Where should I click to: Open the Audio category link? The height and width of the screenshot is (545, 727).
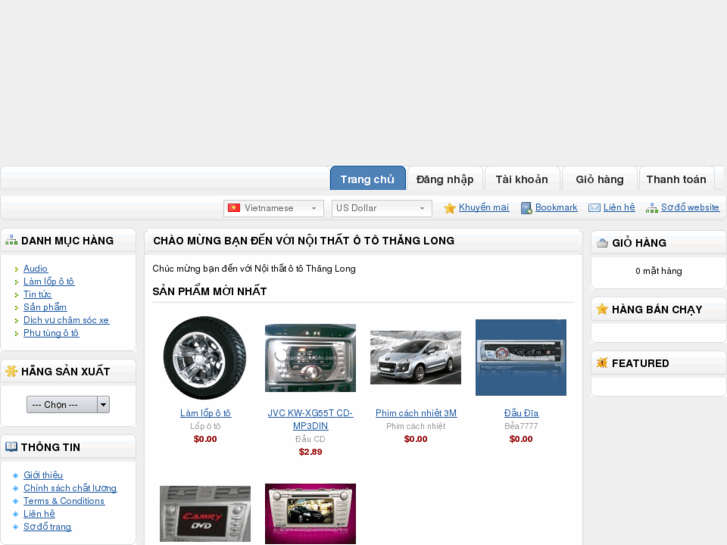pos(36,269)
